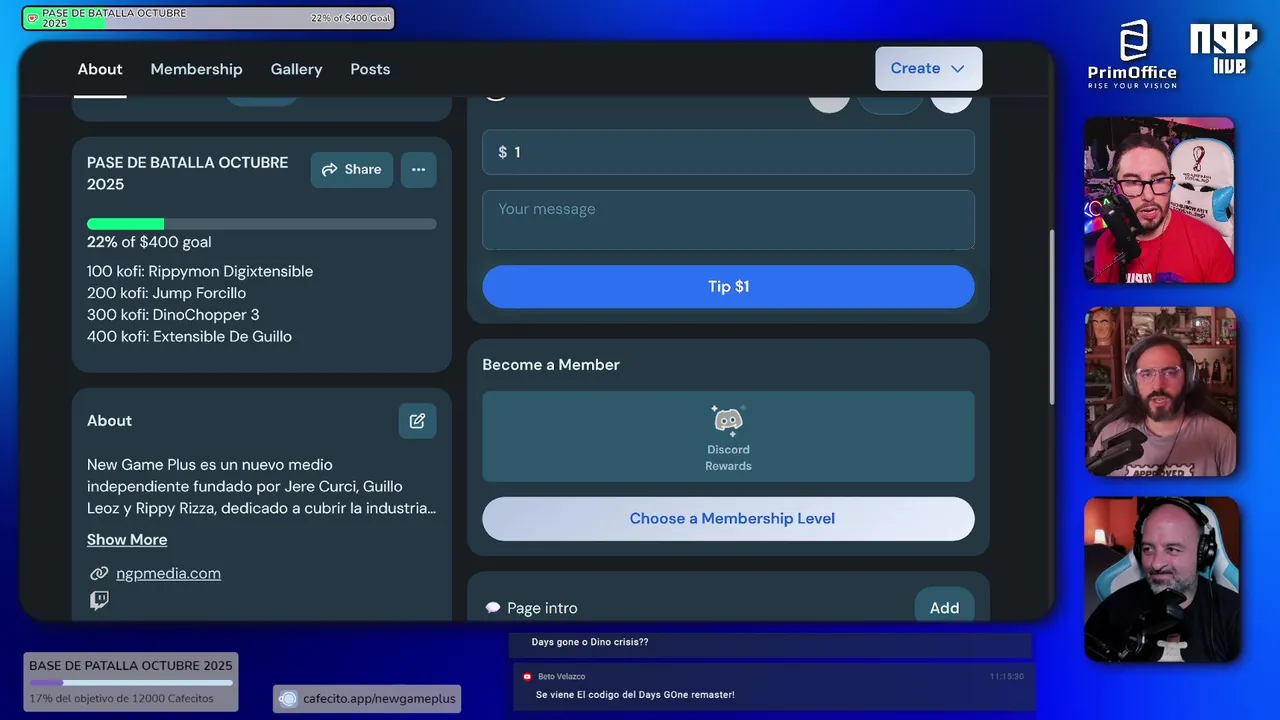Click the NGP live logo
The image size is (1280, 720).
tap(1224, 50)
